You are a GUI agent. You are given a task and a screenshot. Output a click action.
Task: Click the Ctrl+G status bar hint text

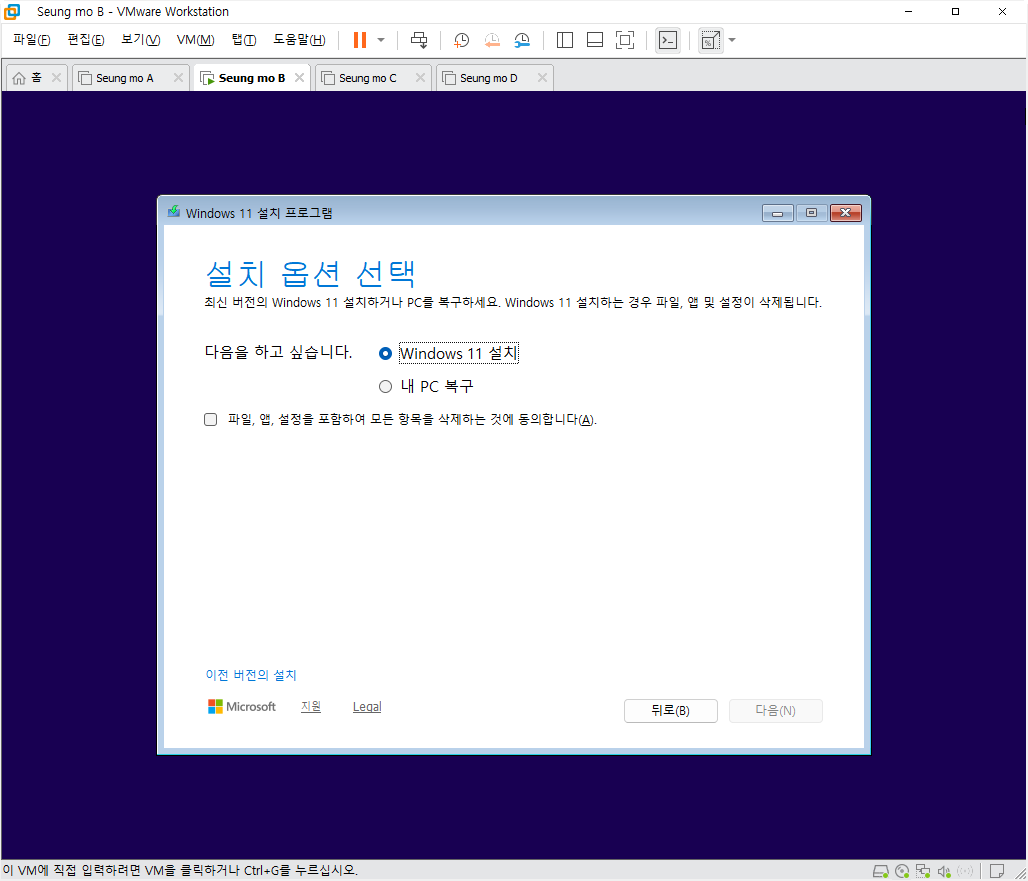click(180, 871)
